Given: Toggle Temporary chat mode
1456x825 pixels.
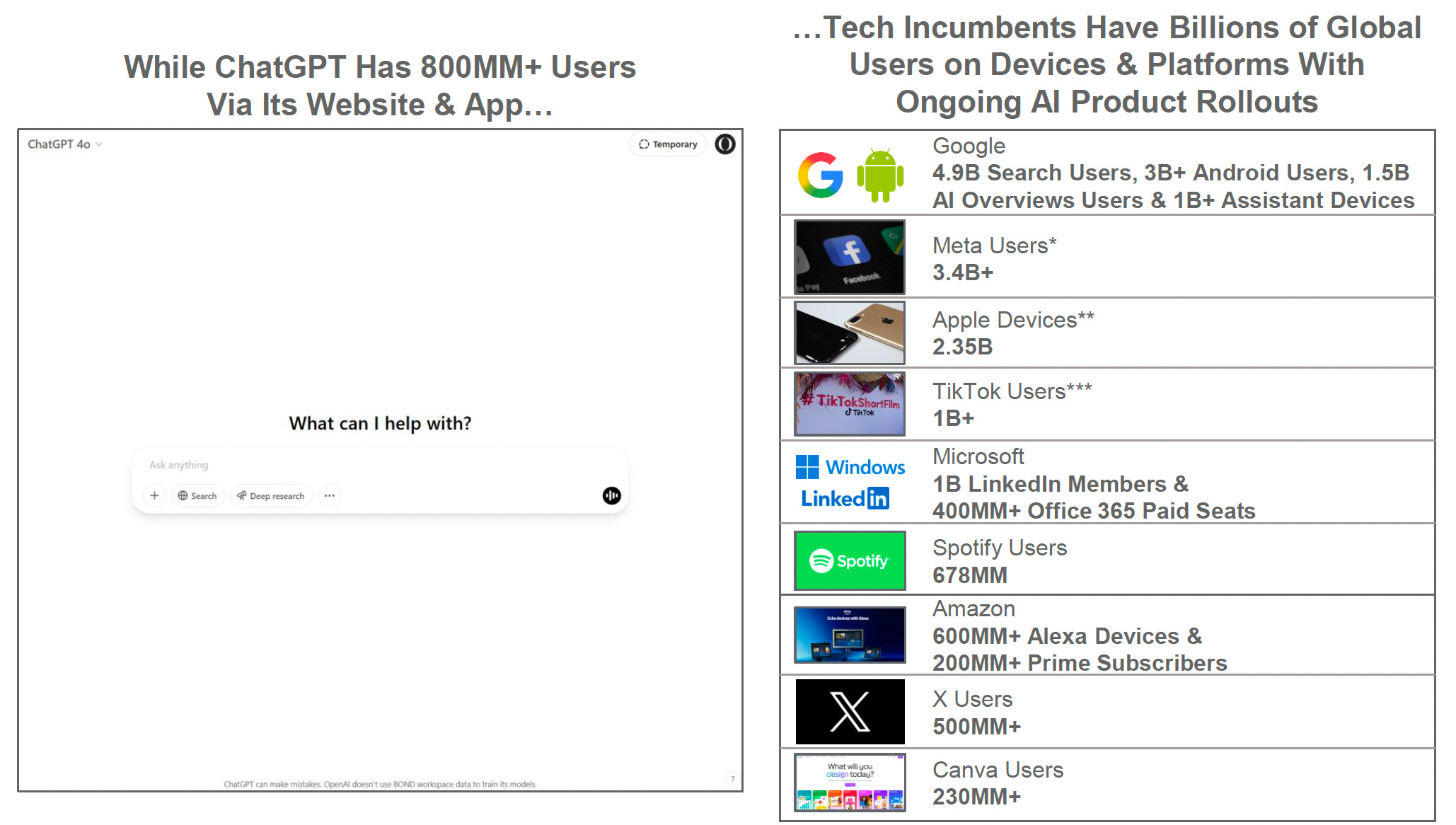Looking at the screenshot, I should coord(668,144).
